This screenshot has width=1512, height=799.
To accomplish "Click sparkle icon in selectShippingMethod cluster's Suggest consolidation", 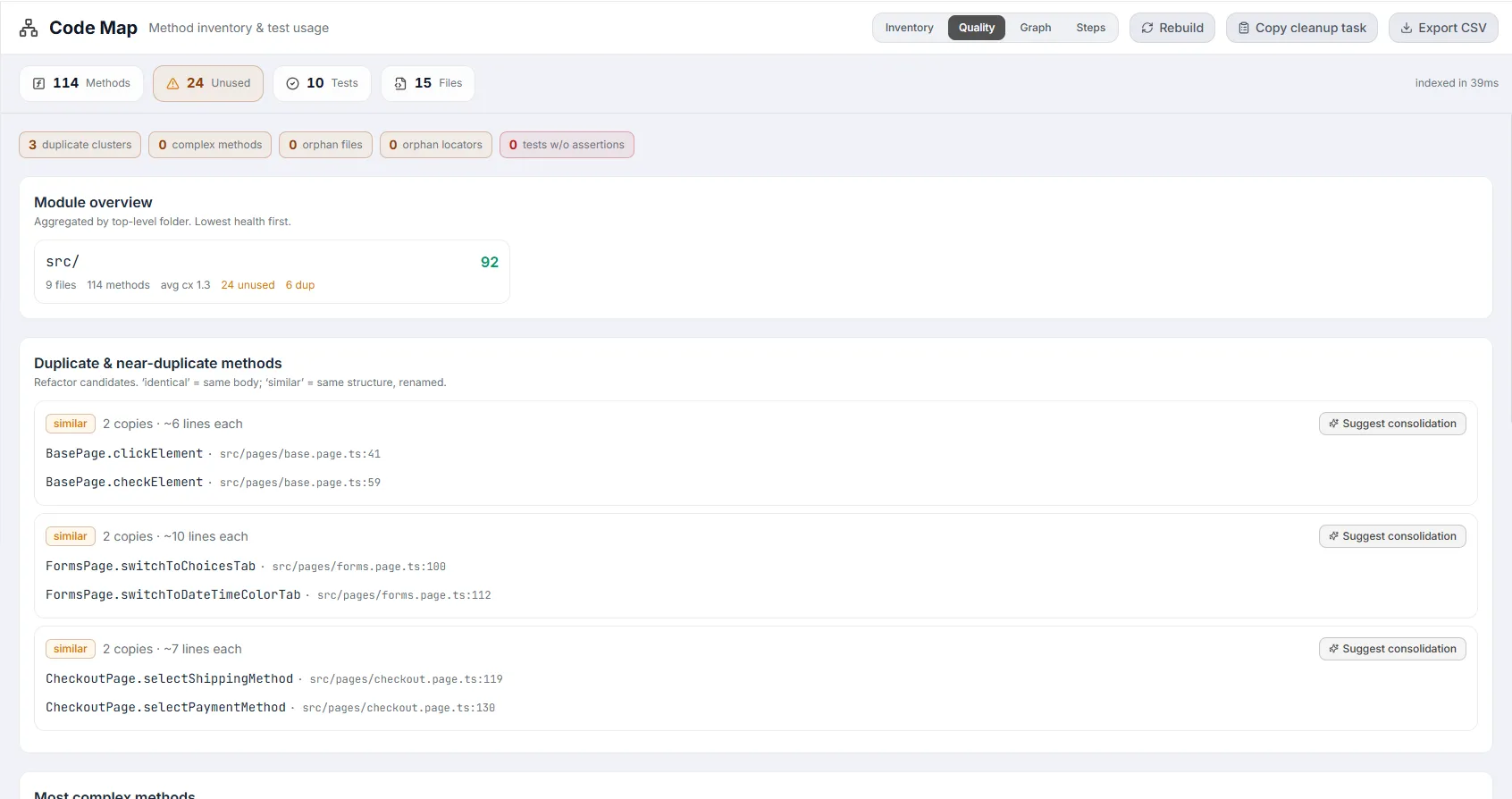I will (1333, 649).
